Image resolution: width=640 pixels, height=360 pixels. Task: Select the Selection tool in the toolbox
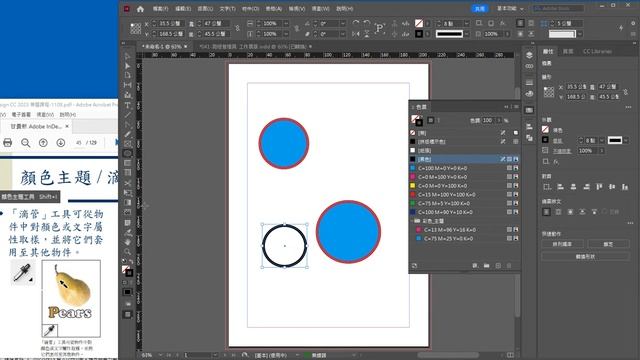coord(127,56)
